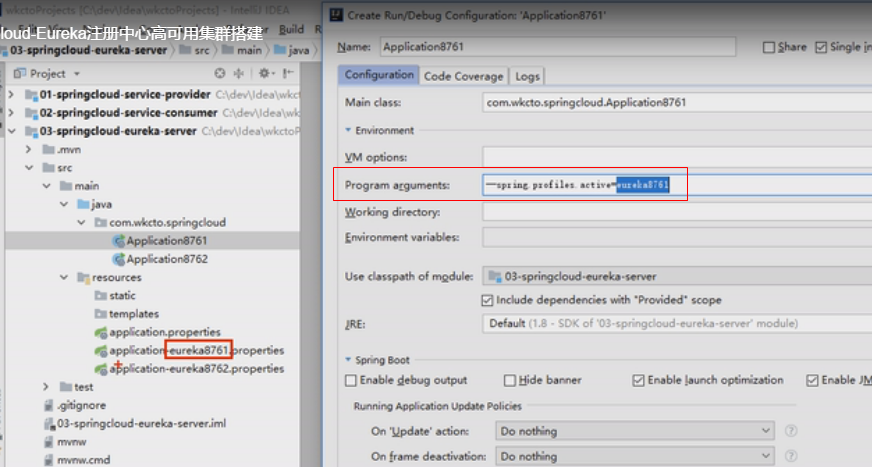
Task: Click the application.properties file icon
Action: tap(101, 332)
